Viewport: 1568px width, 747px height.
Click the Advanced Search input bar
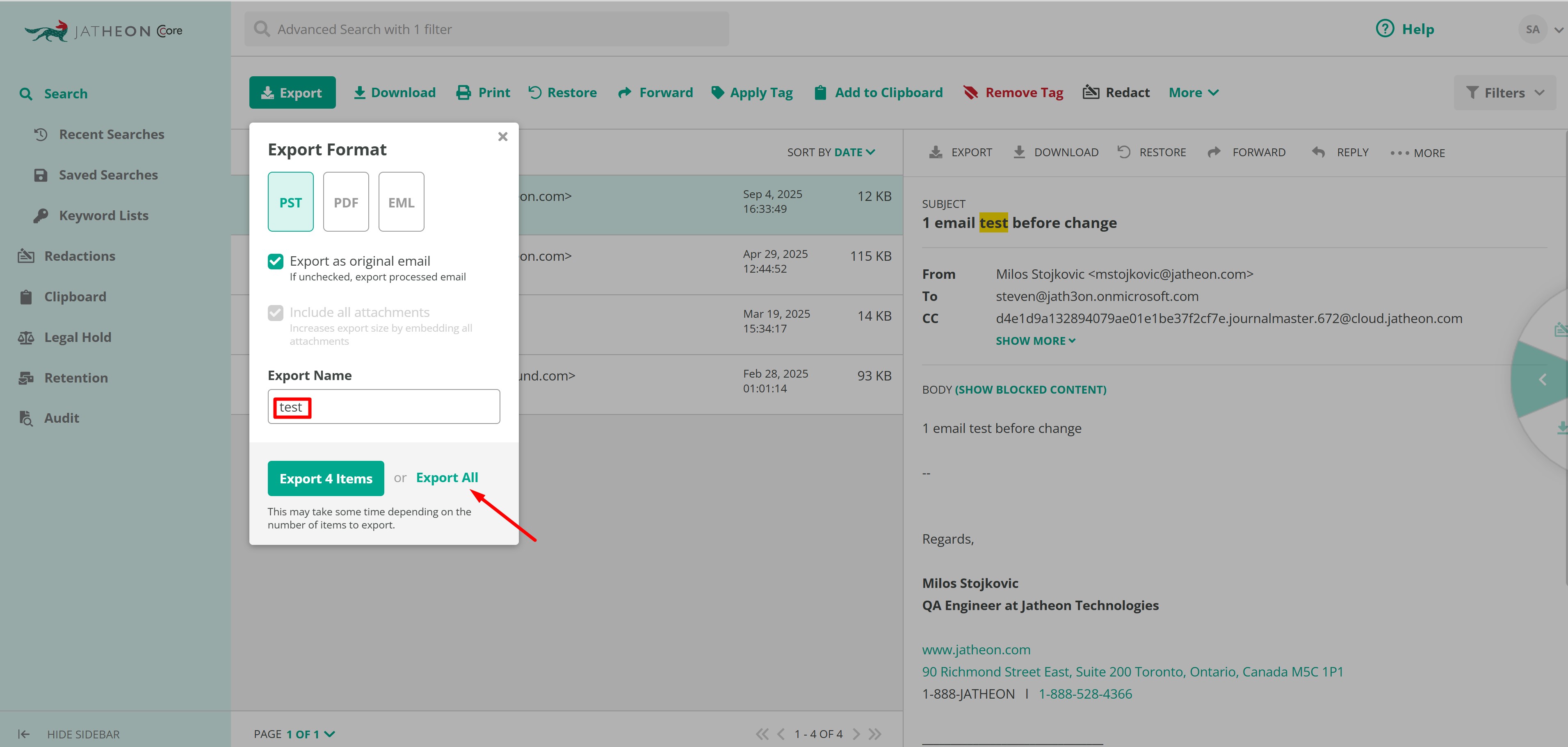coord(487,29)
